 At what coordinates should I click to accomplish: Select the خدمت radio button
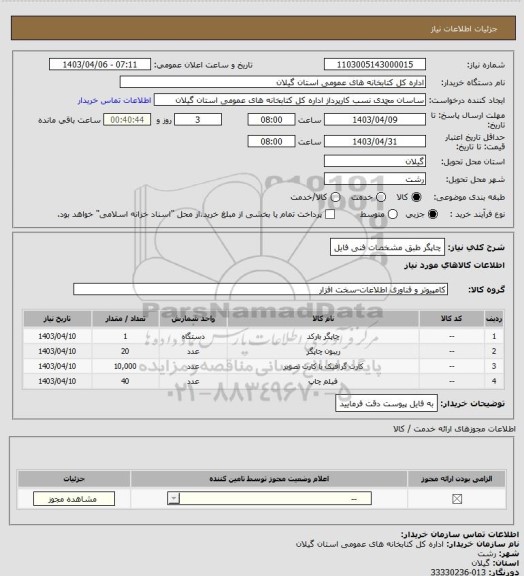click(x=381, y=197)
